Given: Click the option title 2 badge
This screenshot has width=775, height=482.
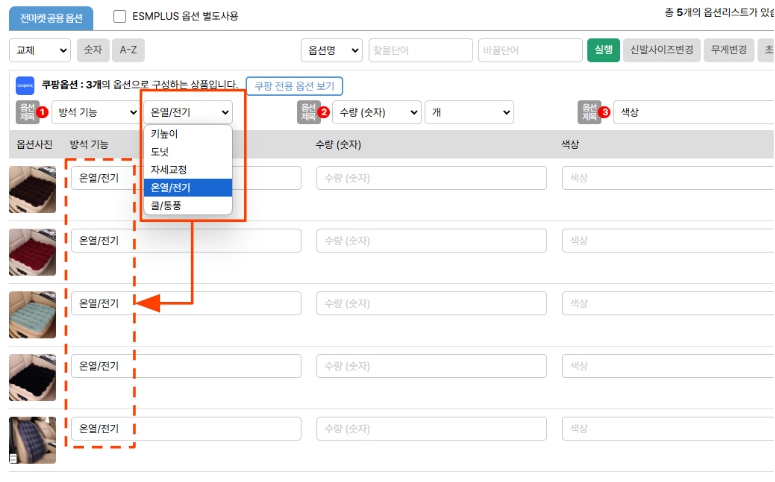Looking at the screenshot, I should tap(313, 112).
